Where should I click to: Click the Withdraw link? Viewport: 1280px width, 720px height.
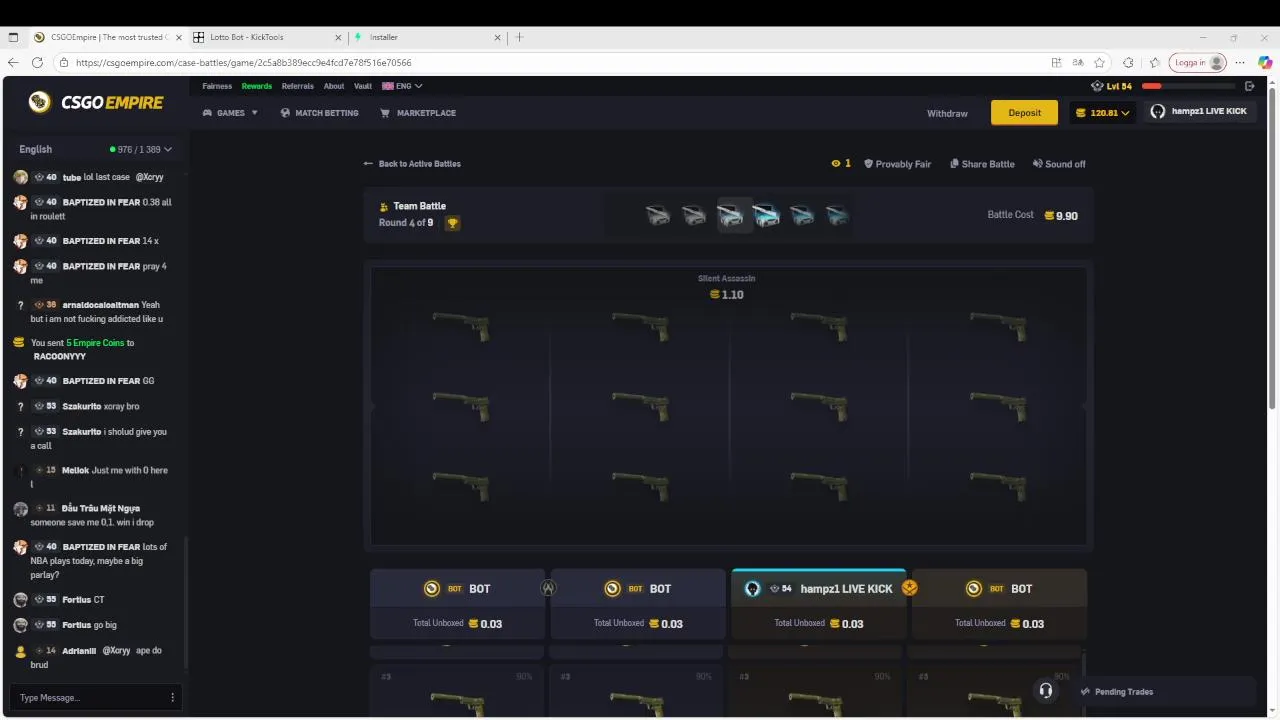[x=947, y=113]
